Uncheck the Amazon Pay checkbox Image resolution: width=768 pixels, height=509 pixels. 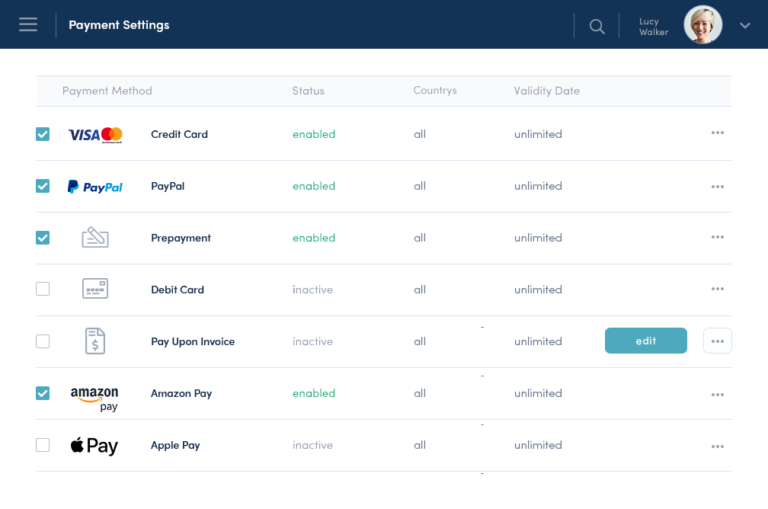tap(43, 393)
